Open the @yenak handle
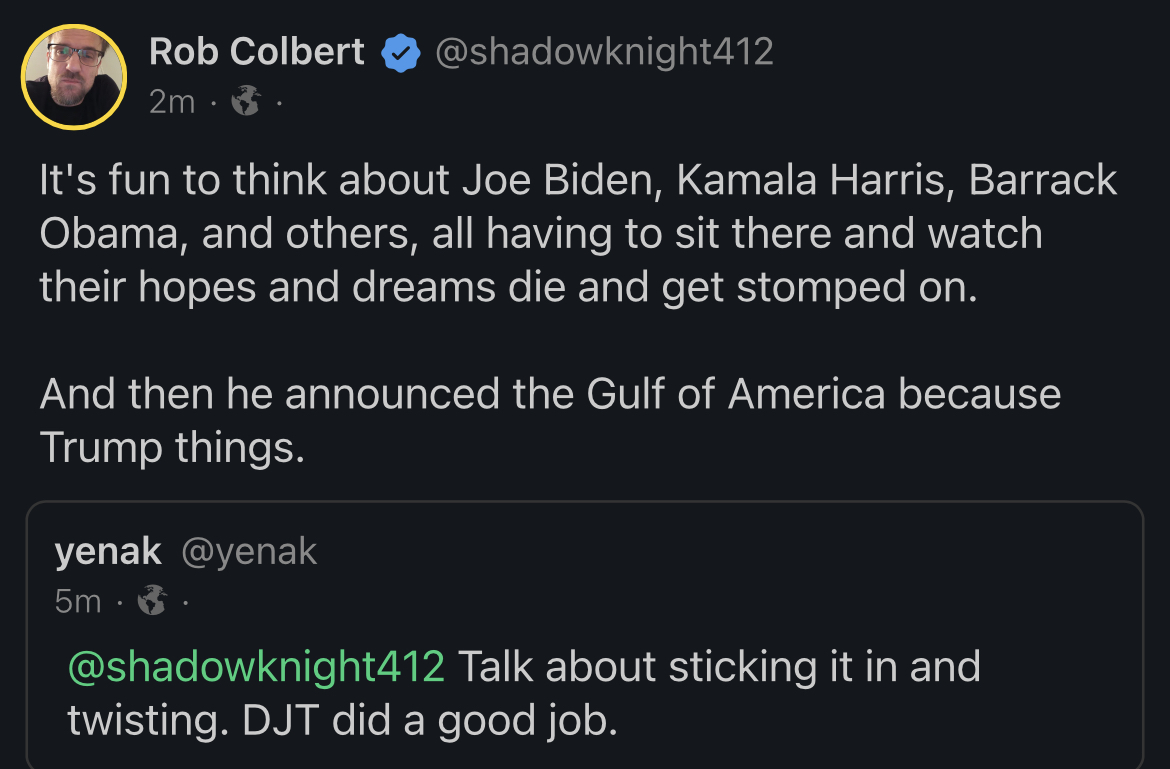1170x769 pixels. click(248, 551)
